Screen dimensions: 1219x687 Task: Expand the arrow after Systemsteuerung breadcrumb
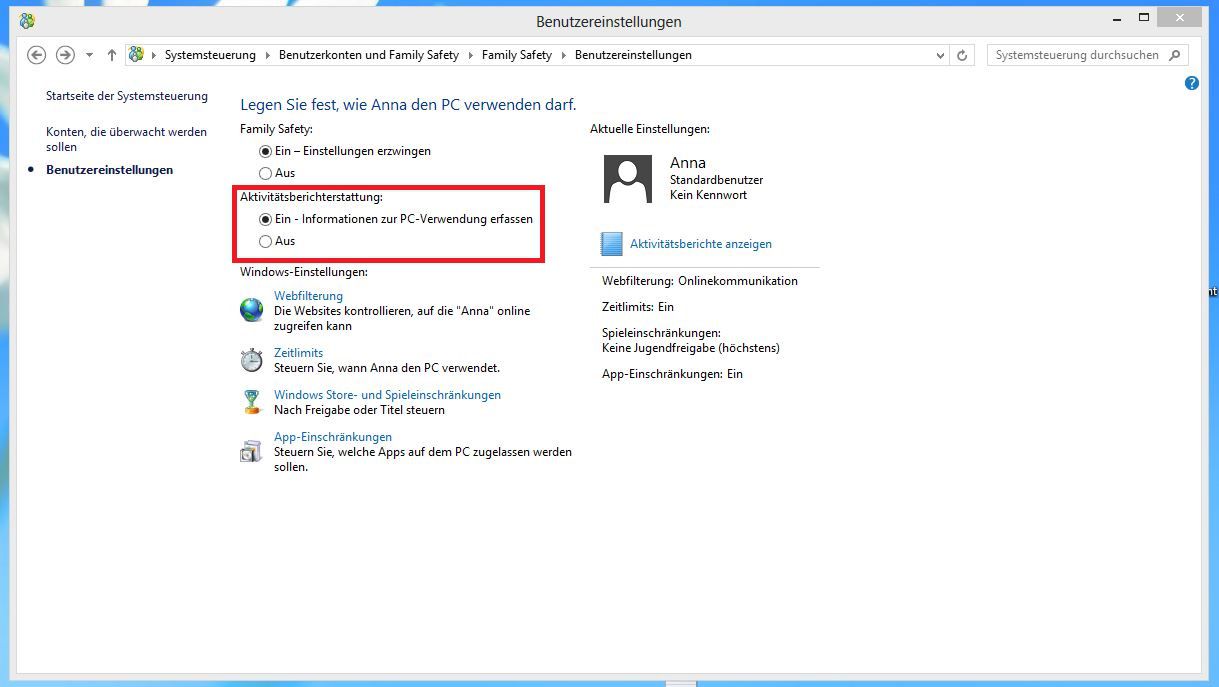[x=267, y=55]
